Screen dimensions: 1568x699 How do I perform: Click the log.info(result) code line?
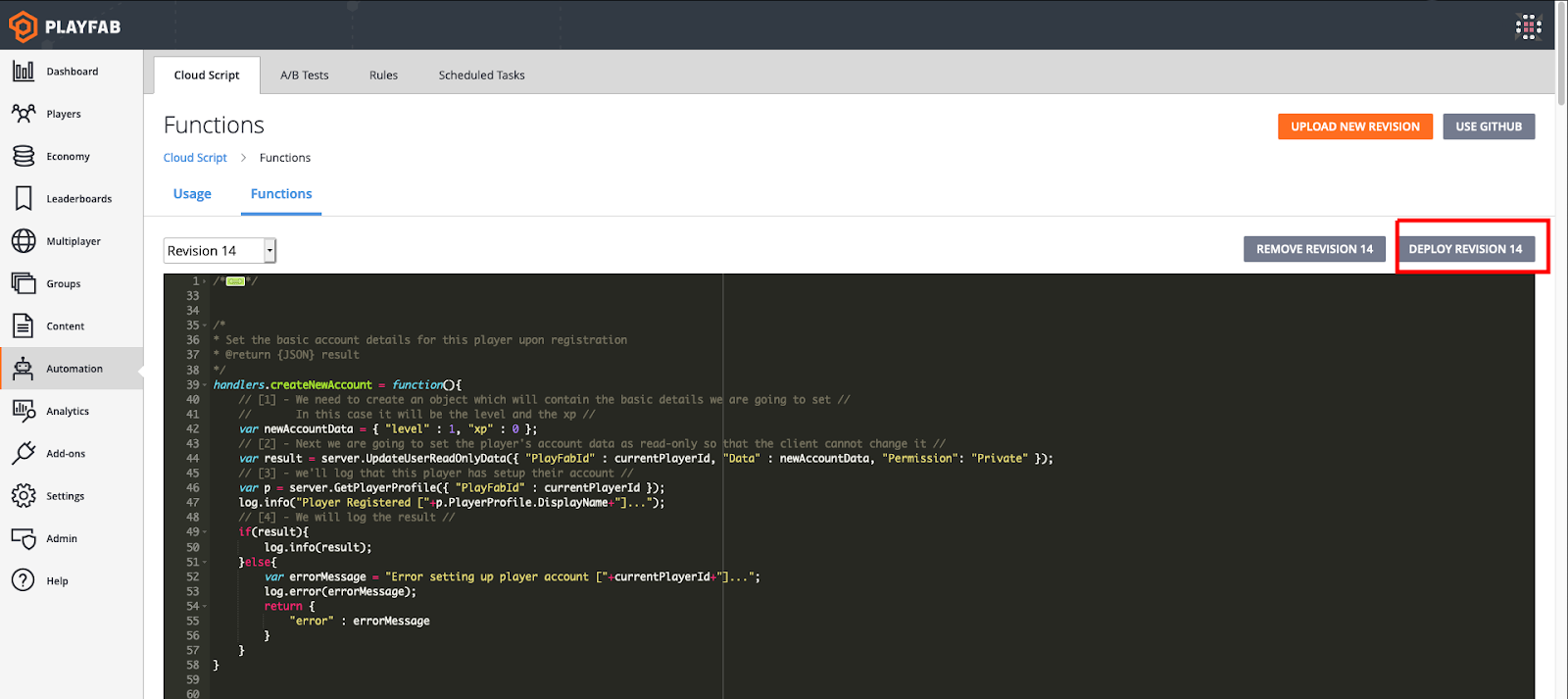[318, 548]
